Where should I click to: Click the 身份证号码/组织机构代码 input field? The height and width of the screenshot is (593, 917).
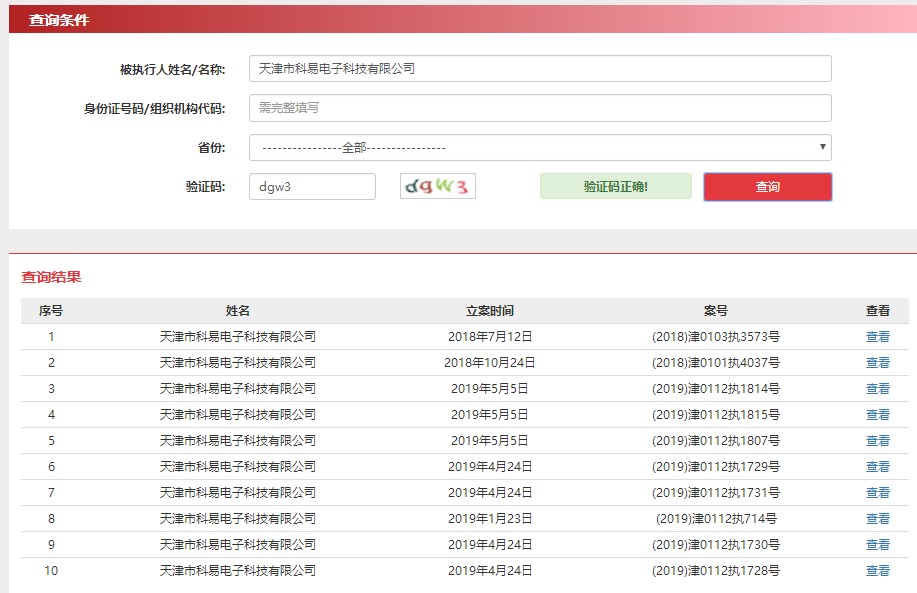(x=540, y=107)
